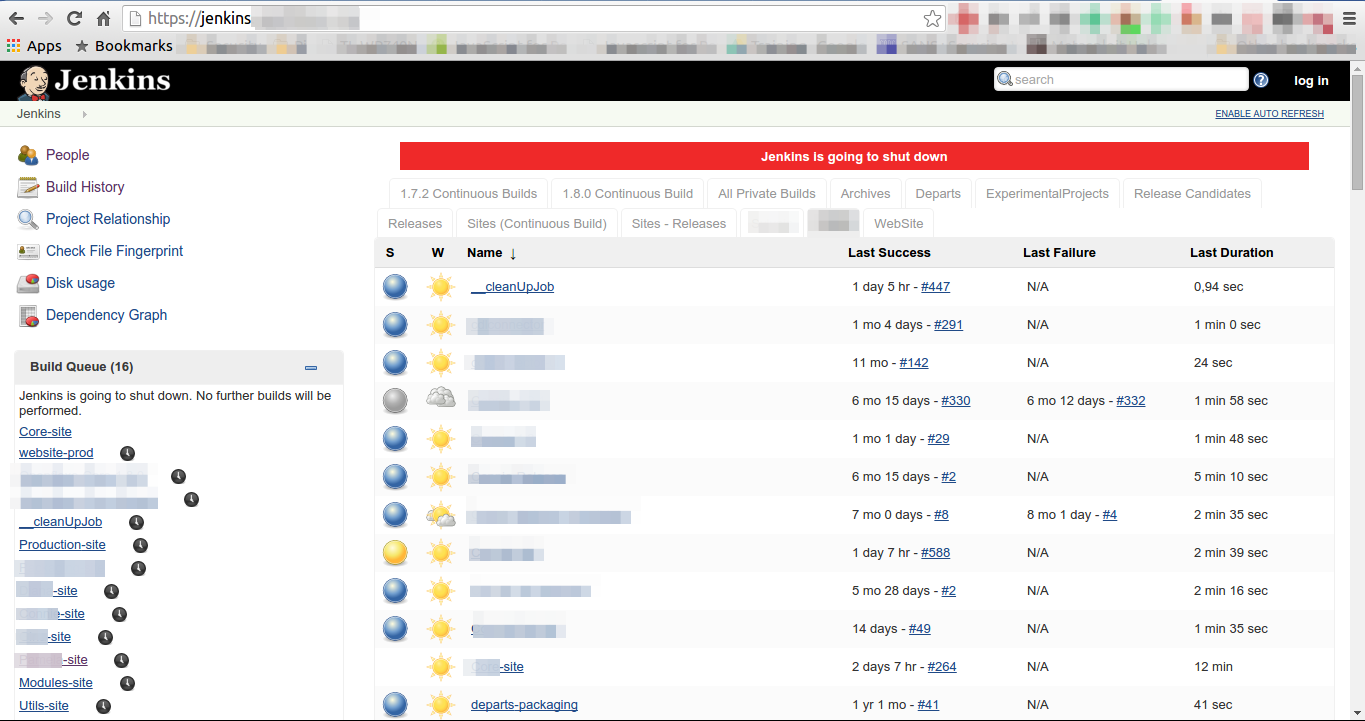The image size is (1365, 721).
Task: Switch to All Private Builds tab
Action: point(767,194)
